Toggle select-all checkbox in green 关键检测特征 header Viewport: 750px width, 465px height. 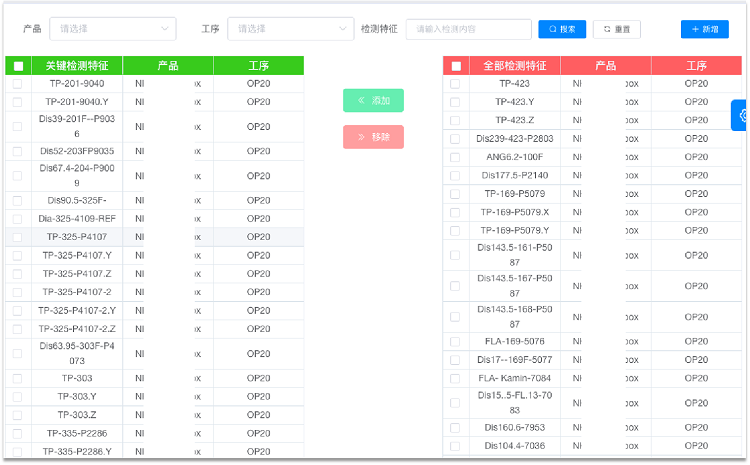point(18,66)
